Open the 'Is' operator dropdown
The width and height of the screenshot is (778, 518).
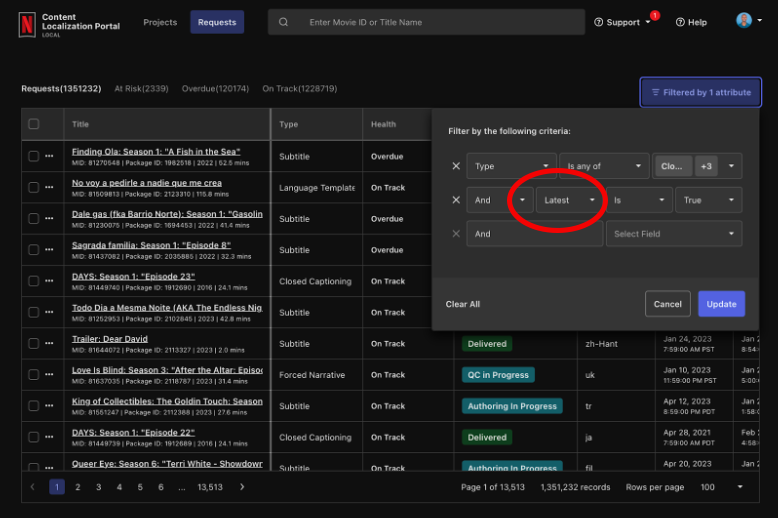point(639,200)
